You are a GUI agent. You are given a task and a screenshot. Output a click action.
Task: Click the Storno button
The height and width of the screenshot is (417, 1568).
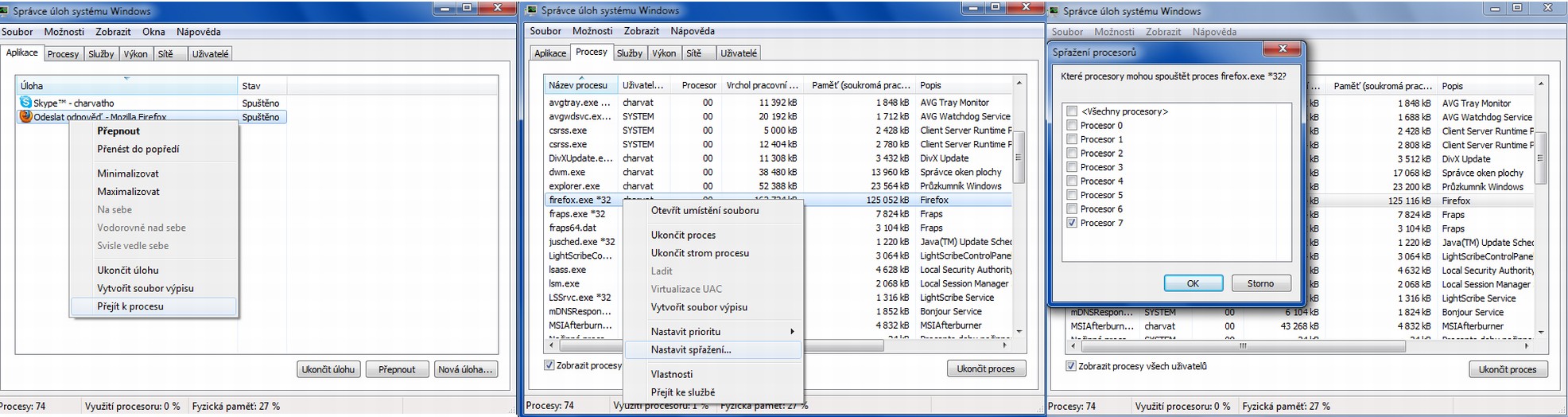click(x=1259, y=283)
